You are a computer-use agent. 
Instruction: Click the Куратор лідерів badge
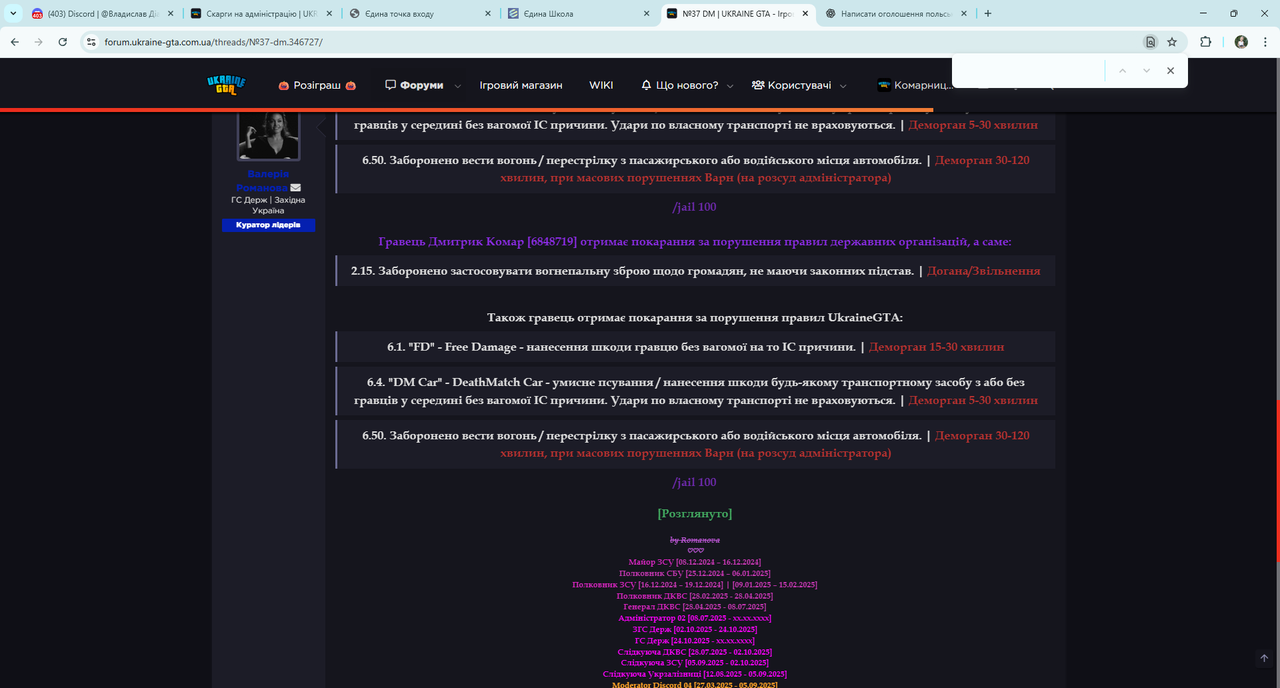(x=268, y=225)
